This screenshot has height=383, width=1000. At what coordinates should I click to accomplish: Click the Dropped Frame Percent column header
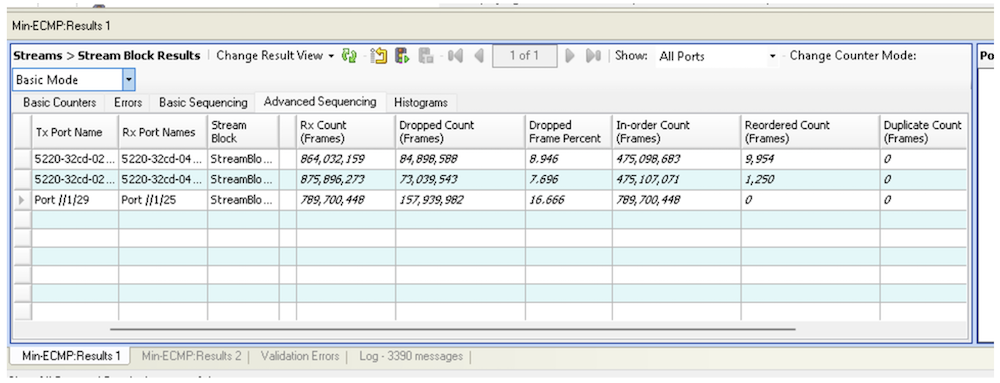[x=568, y=133]
